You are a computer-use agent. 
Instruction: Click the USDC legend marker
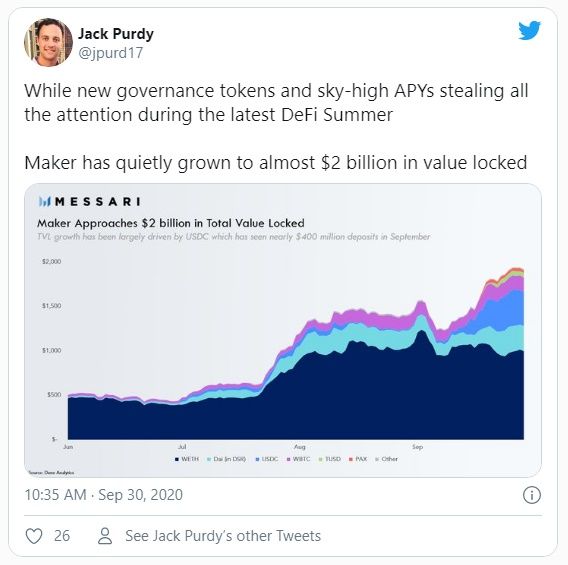[x=258, y=459]
